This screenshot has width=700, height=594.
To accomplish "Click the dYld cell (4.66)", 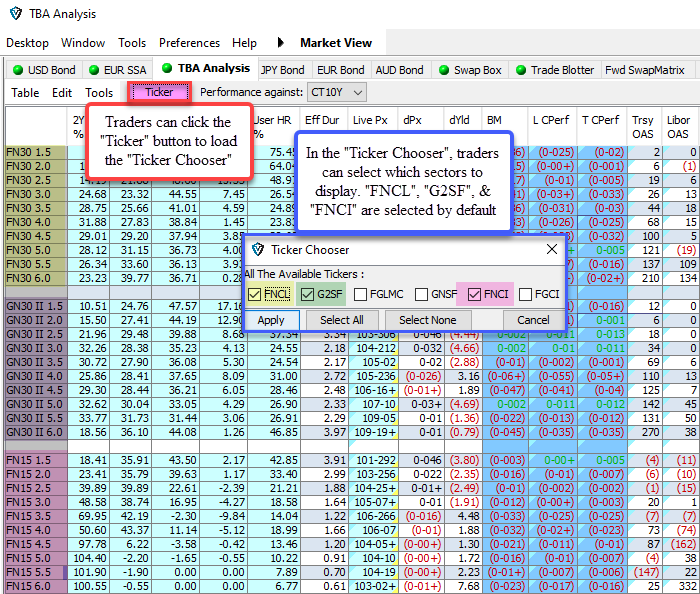I will pos(464,348).
